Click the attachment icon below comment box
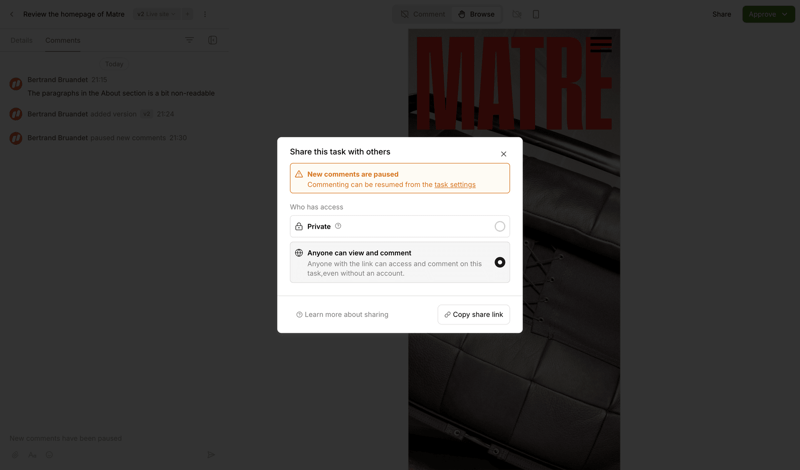Viewport: 800px width, 470px height. [15, 455]
